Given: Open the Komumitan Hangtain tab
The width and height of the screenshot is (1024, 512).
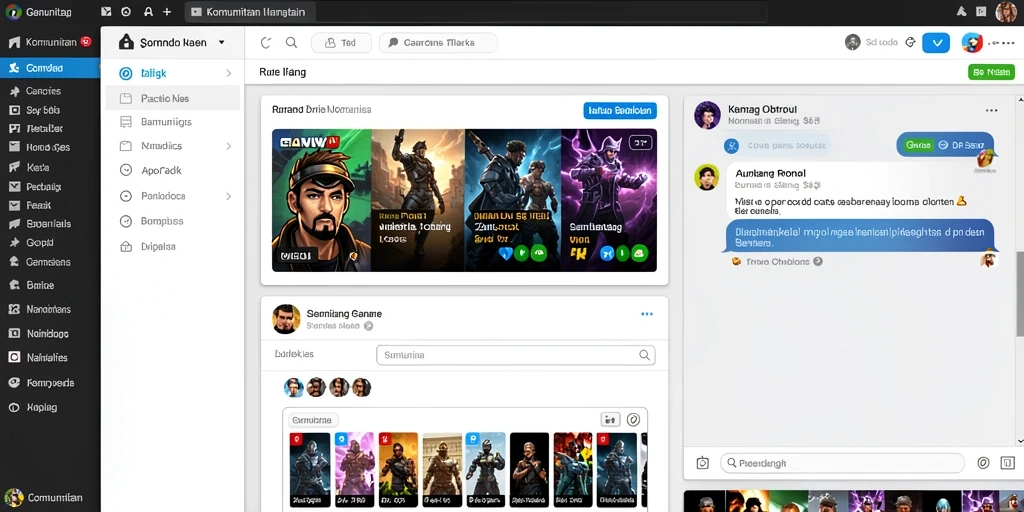Looking at the screenshot, I should [250, 12].
